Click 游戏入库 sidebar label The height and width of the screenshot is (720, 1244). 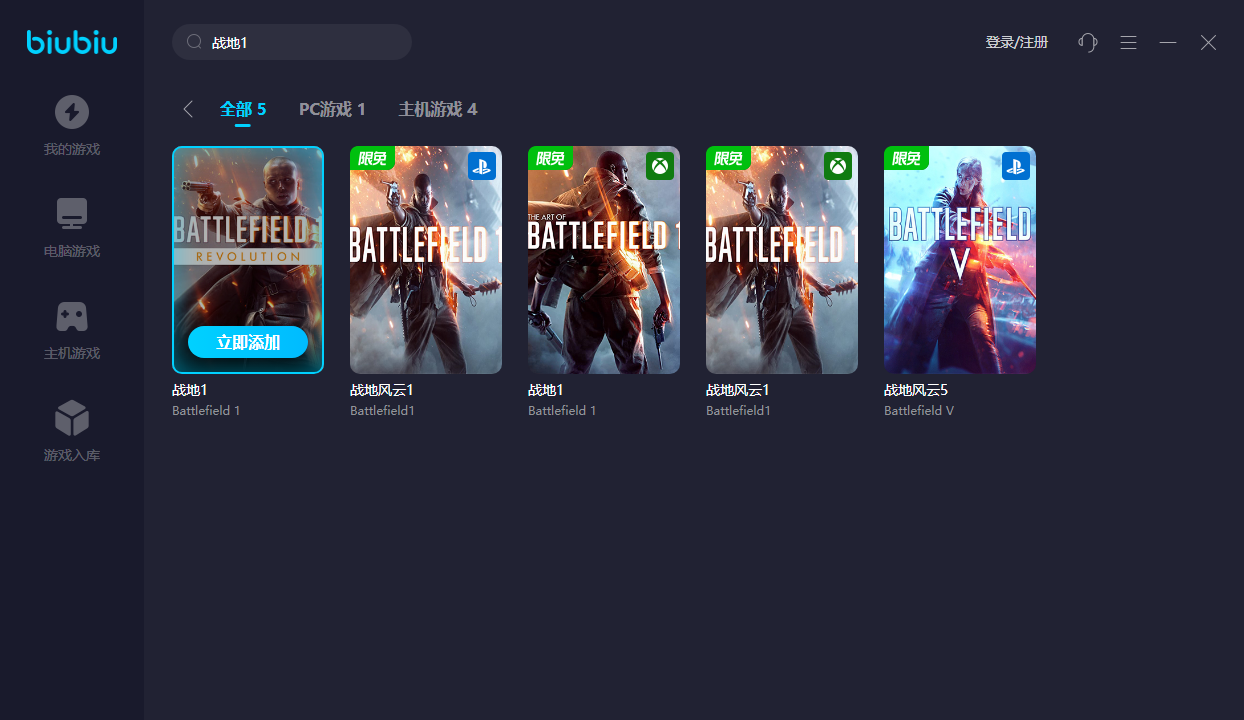pos(72,456)
